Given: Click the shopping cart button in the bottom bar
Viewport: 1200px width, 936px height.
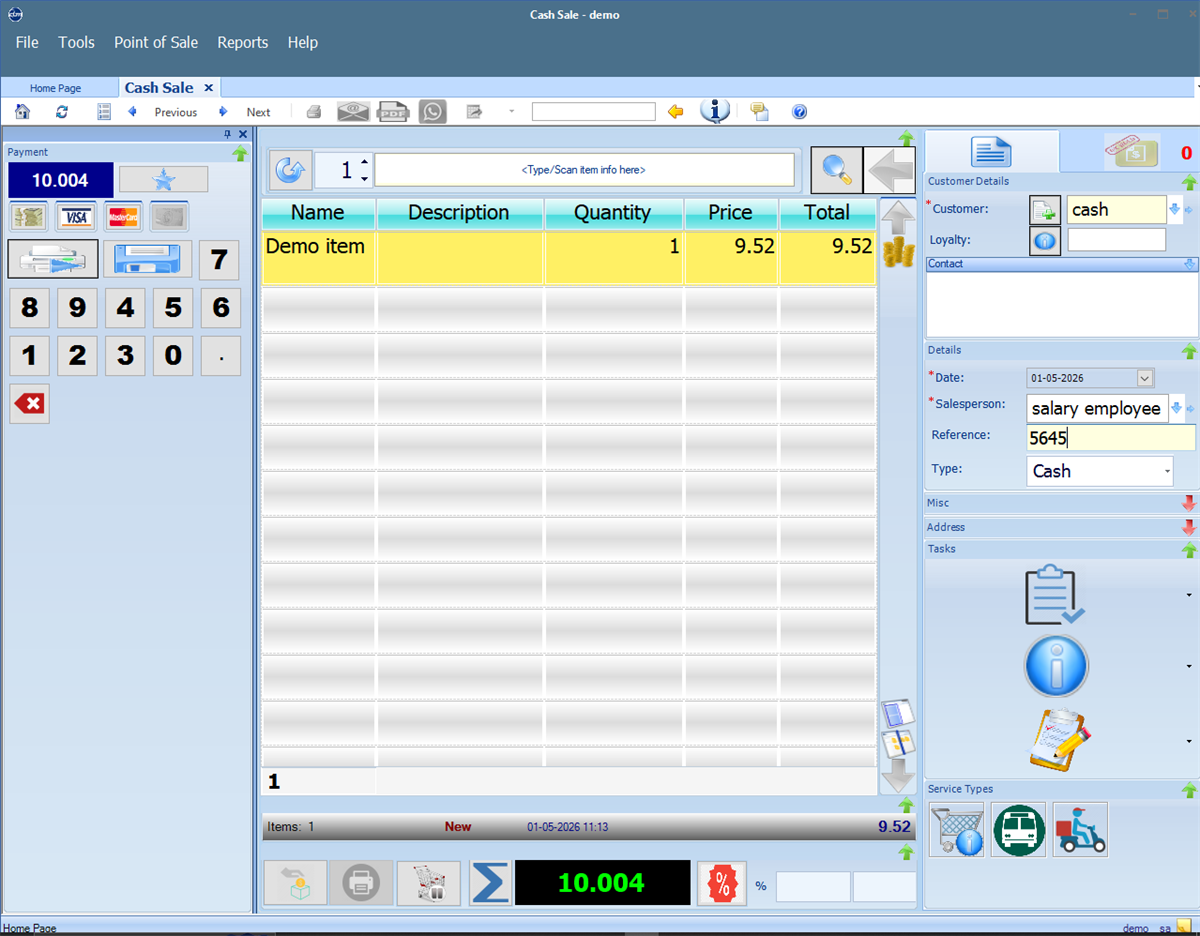Looking at the screenshot, I should [429, 884].
